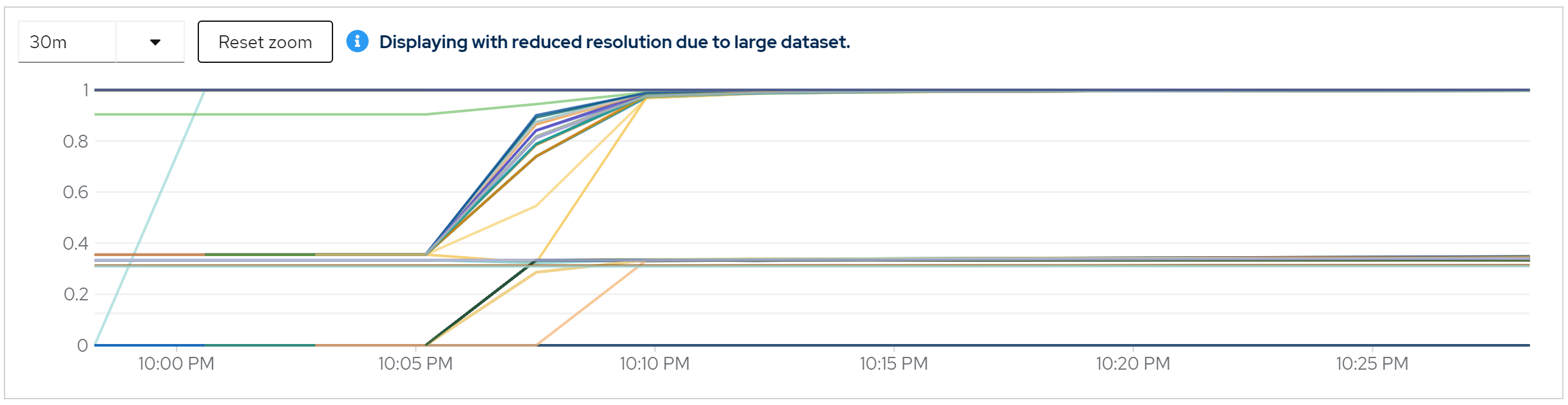Click the 0.2 y-axis label
The height and width of the screenshot is (405, 1568).
[x=76, y=295]
